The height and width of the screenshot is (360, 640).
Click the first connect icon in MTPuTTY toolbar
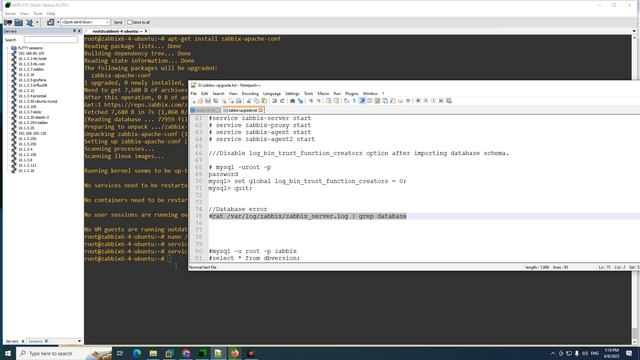click(8, 22)
